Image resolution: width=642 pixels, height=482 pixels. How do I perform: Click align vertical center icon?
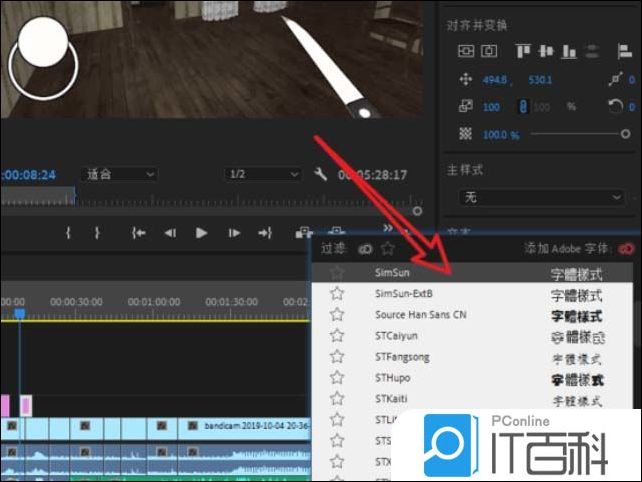coord(546,51)
